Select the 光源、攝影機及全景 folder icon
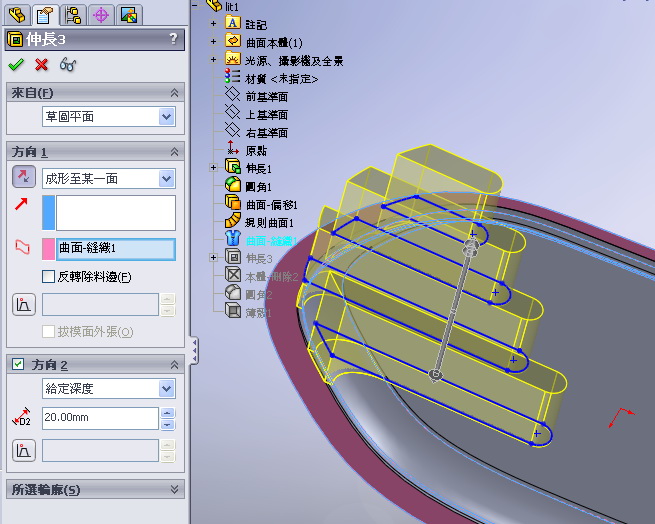655x524 pixels. (233, 59)
